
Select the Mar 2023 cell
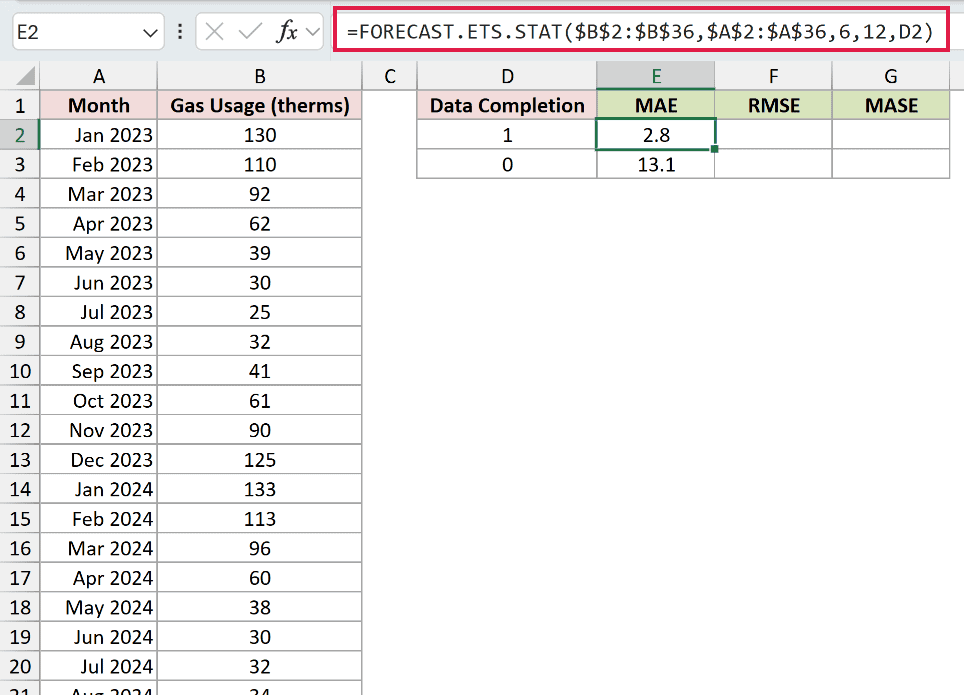98,194
